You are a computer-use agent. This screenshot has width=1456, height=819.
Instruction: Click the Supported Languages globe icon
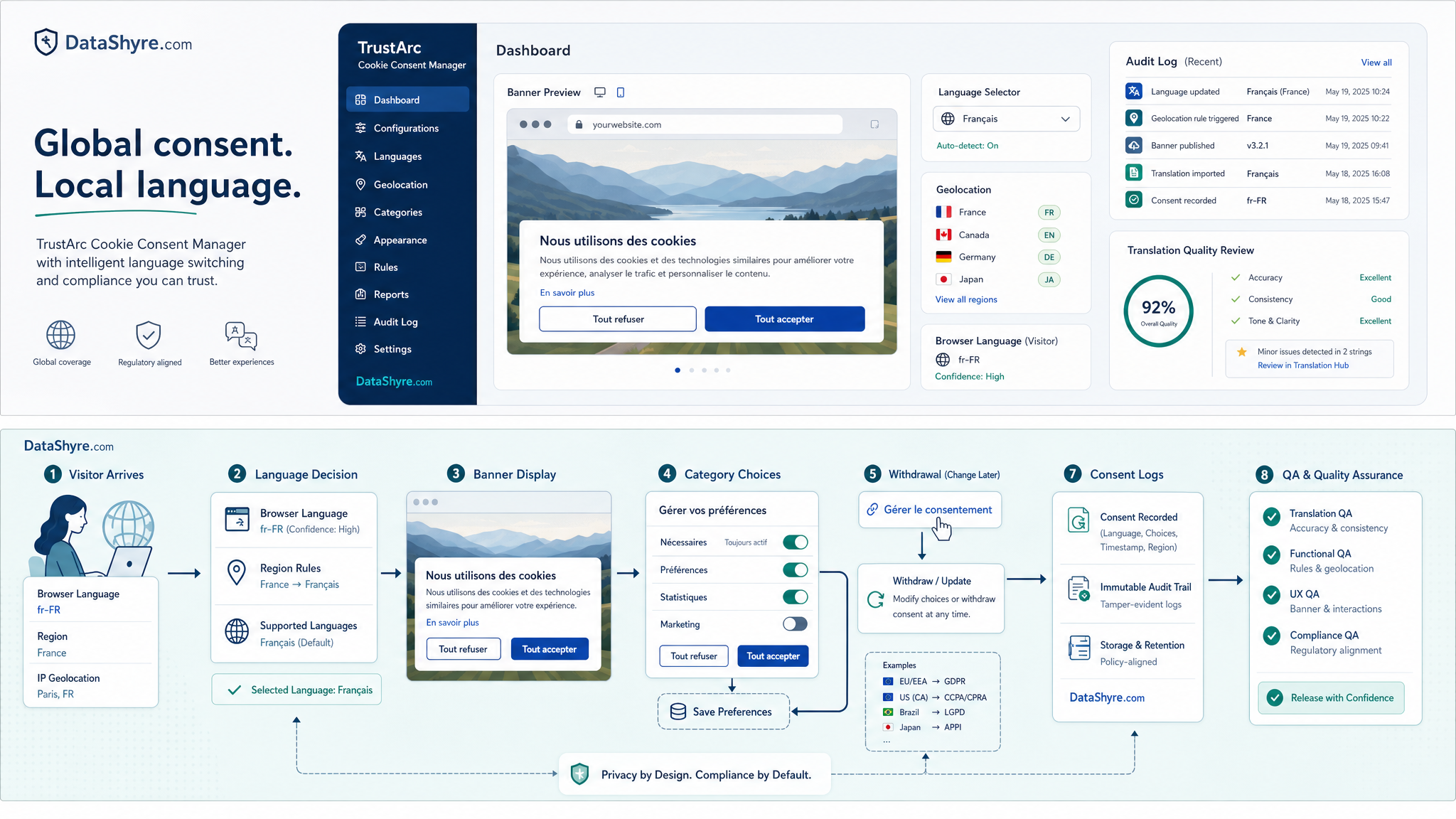tap(237, 631)
